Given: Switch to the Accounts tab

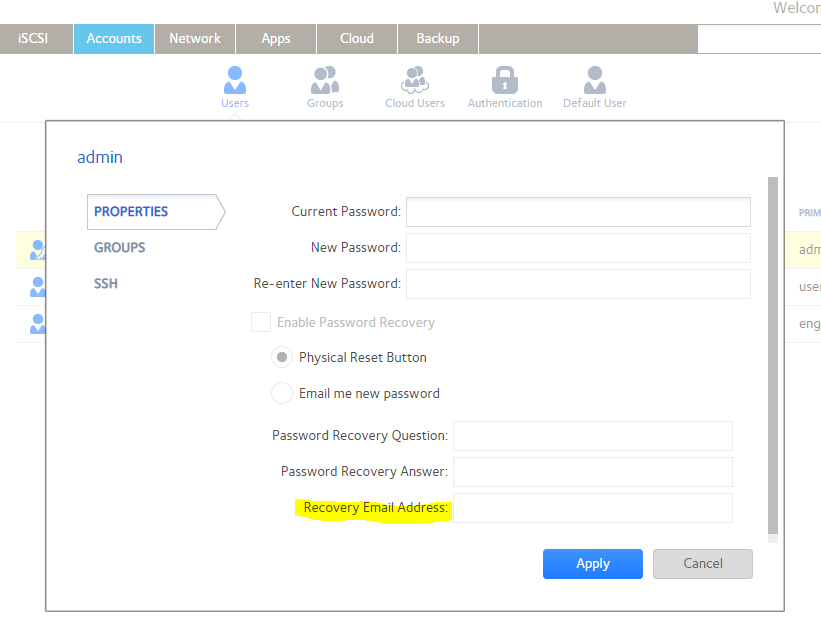Looking at the screenshot, I should click(114, 39).
